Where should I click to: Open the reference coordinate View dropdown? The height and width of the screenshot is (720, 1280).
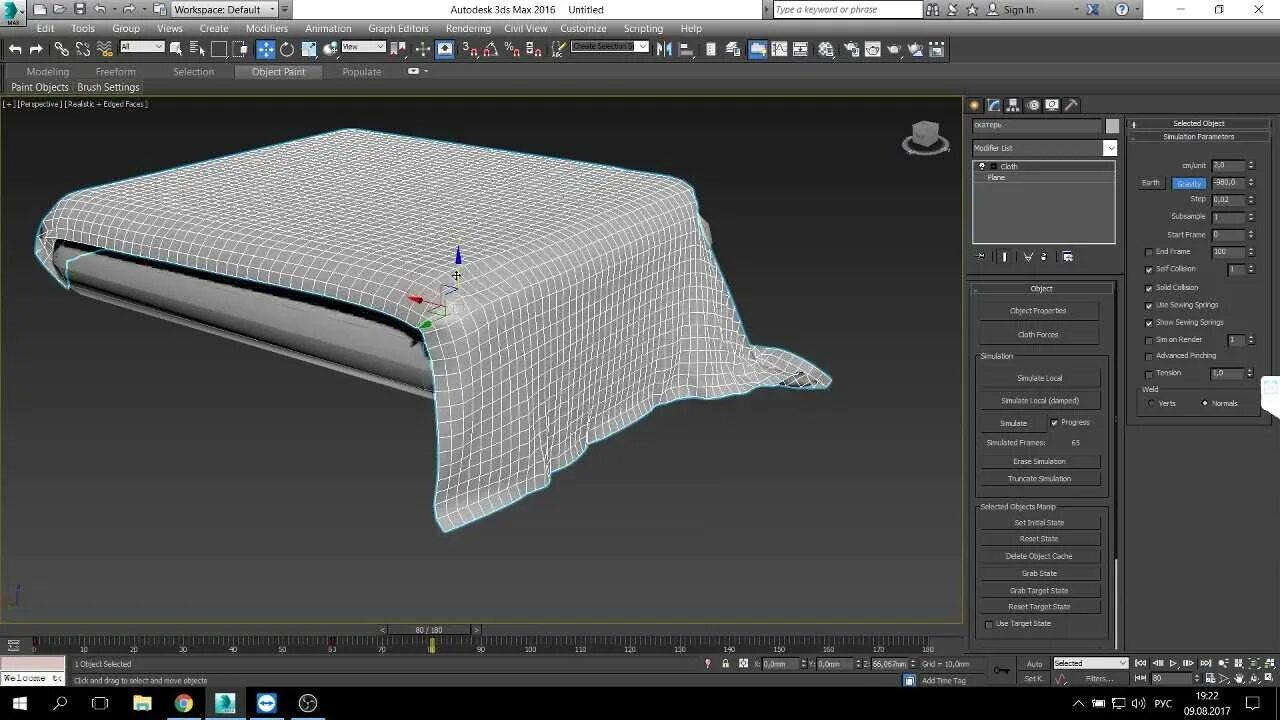point(363,47)
